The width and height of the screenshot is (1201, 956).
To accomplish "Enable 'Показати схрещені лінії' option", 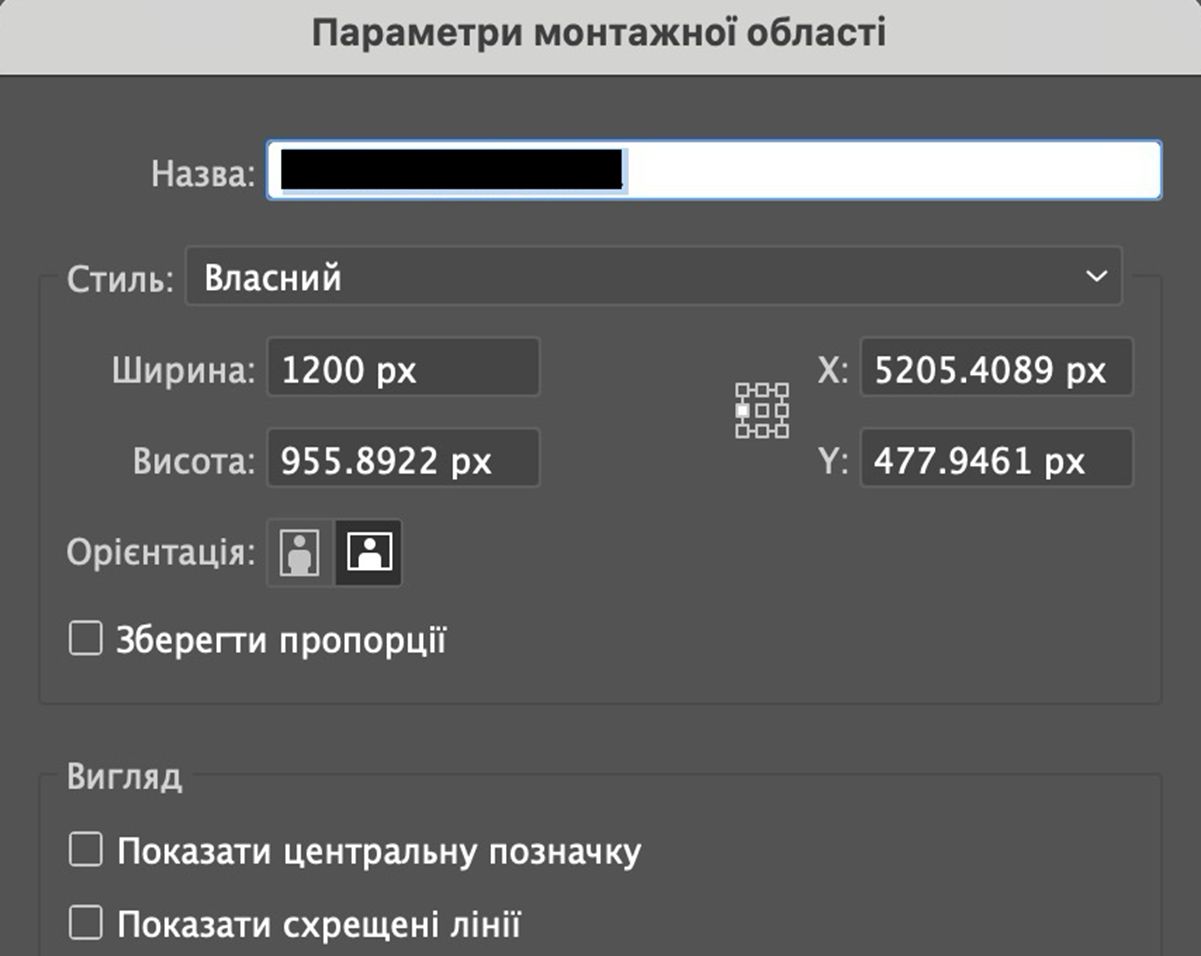I will pos(86,921).
